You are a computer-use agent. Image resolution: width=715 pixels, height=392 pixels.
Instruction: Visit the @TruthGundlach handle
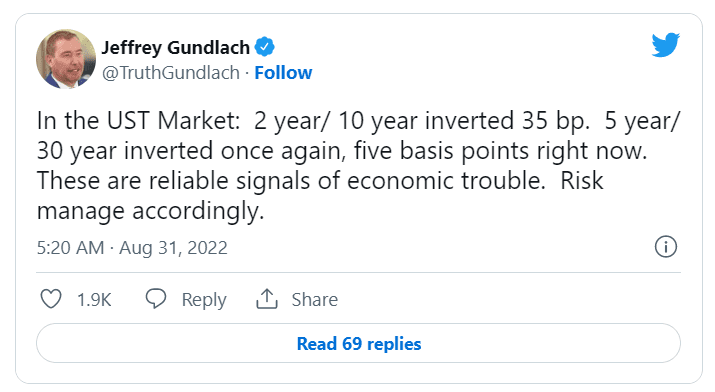click(x=171, y=73)
